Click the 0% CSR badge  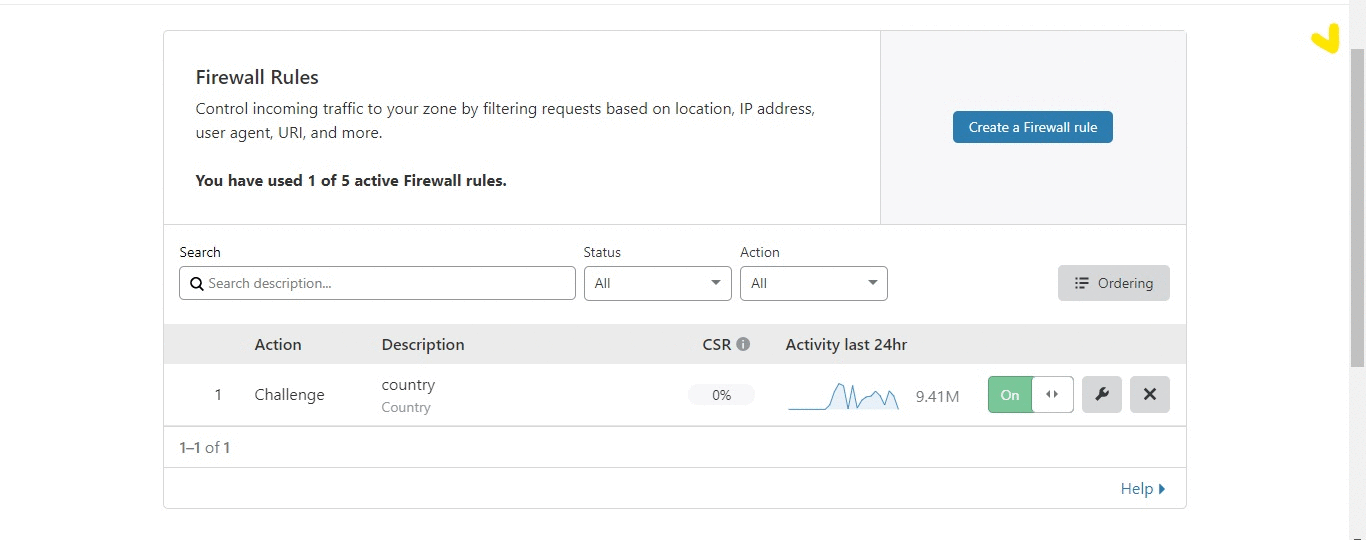click(721, 395)
